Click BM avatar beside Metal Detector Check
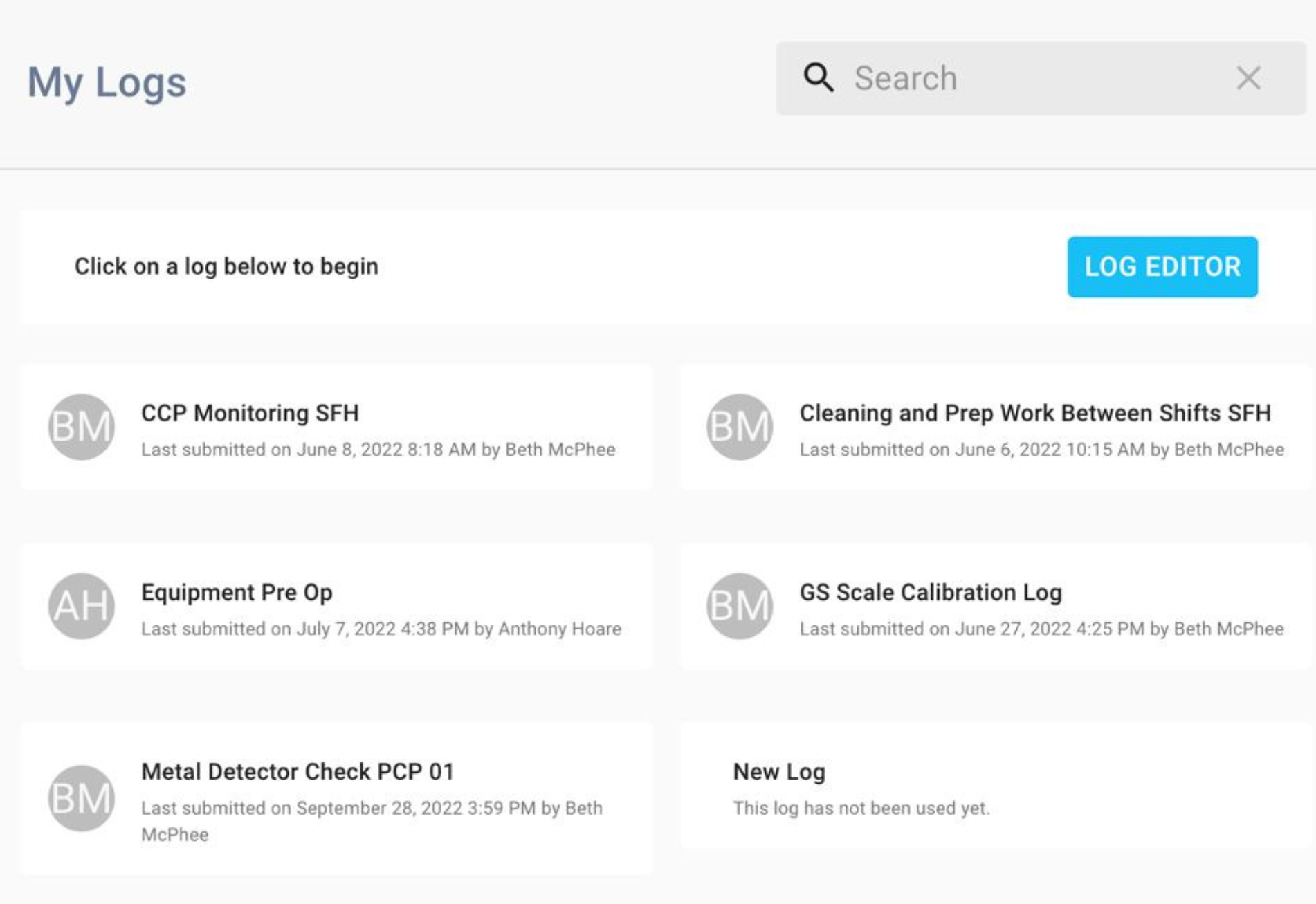Image resolution: width=1316 pixels, height=904 pixels. point(81,798)
